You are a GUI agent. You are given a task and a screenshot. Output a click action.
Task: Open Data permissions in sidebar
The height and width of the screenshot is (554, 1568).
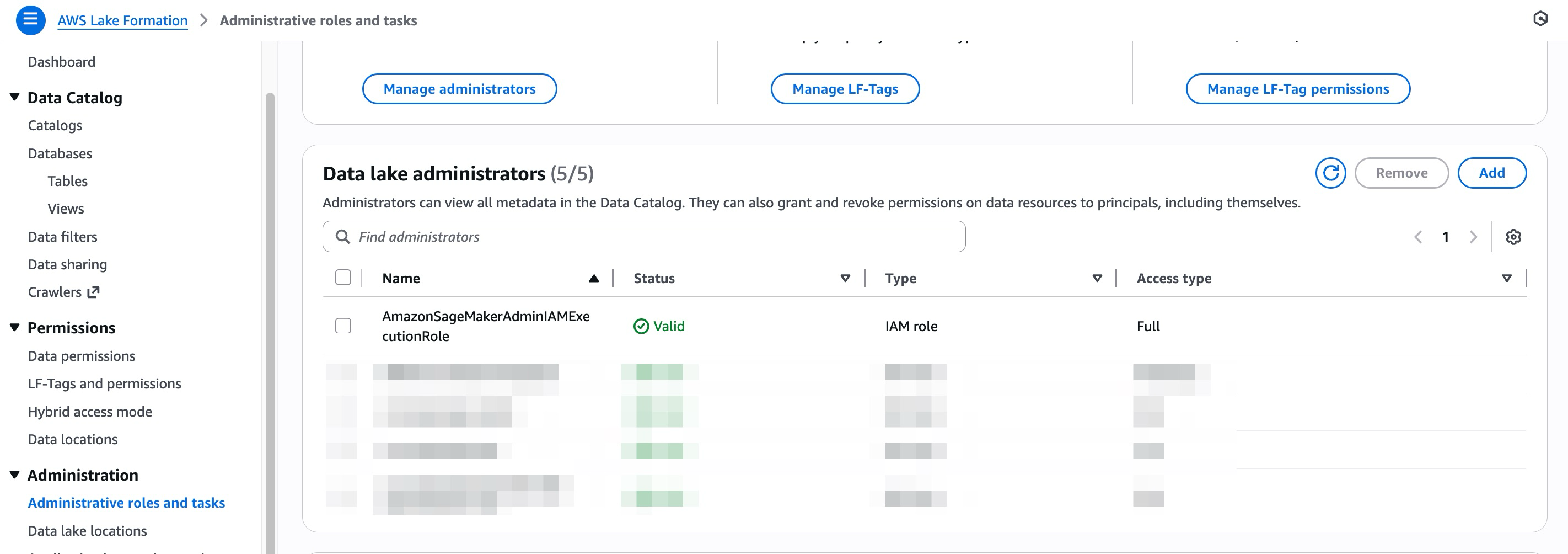click(82, 356)
